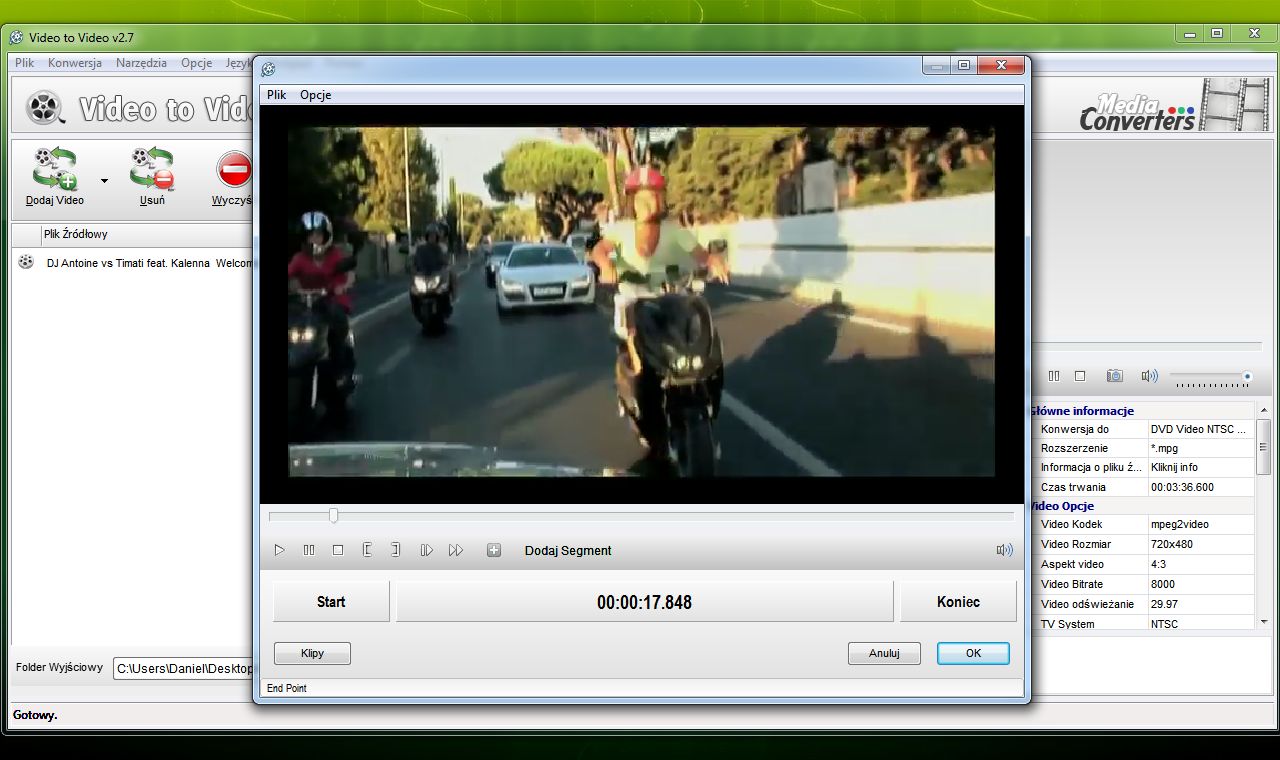
Task: Click the film reel icon beside DJ Antoine file
Action: pos(26,262)
